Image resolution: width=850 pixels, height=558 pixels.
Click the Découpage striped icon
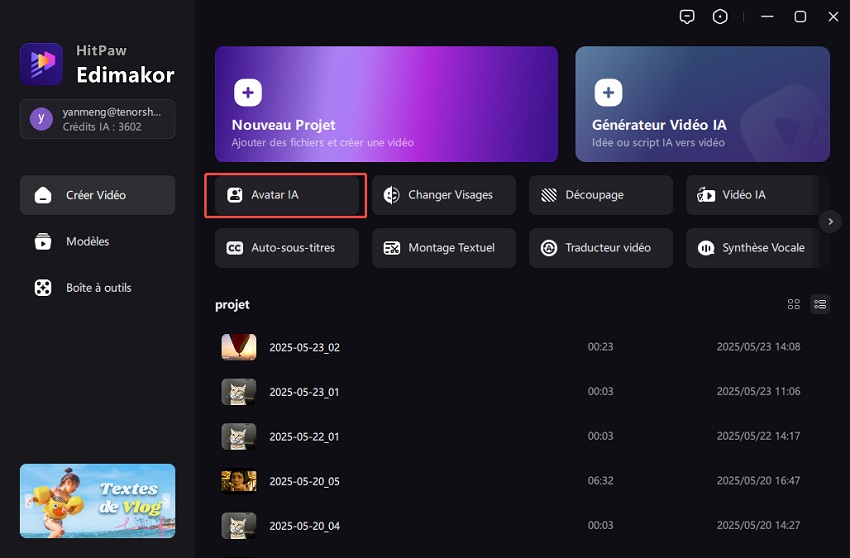click(549, 195)
